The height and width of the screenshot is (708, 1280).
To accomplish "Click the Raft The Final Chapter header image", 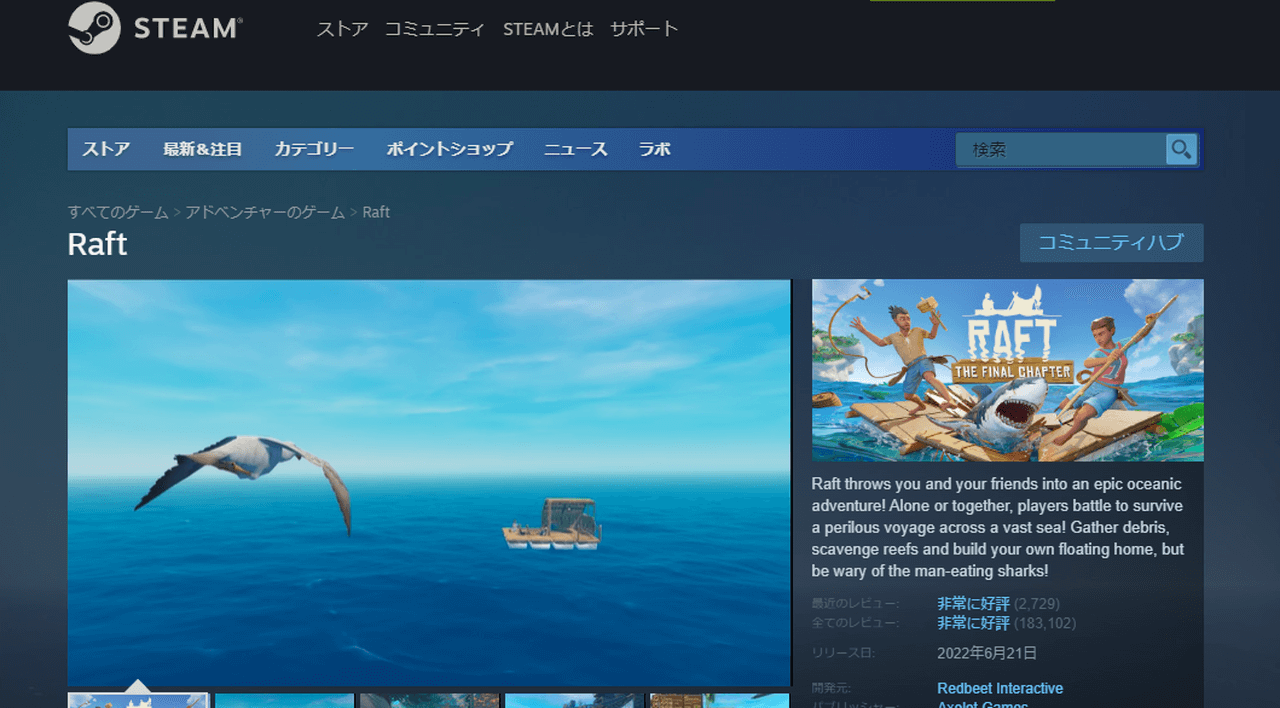I will [1007, 370].
